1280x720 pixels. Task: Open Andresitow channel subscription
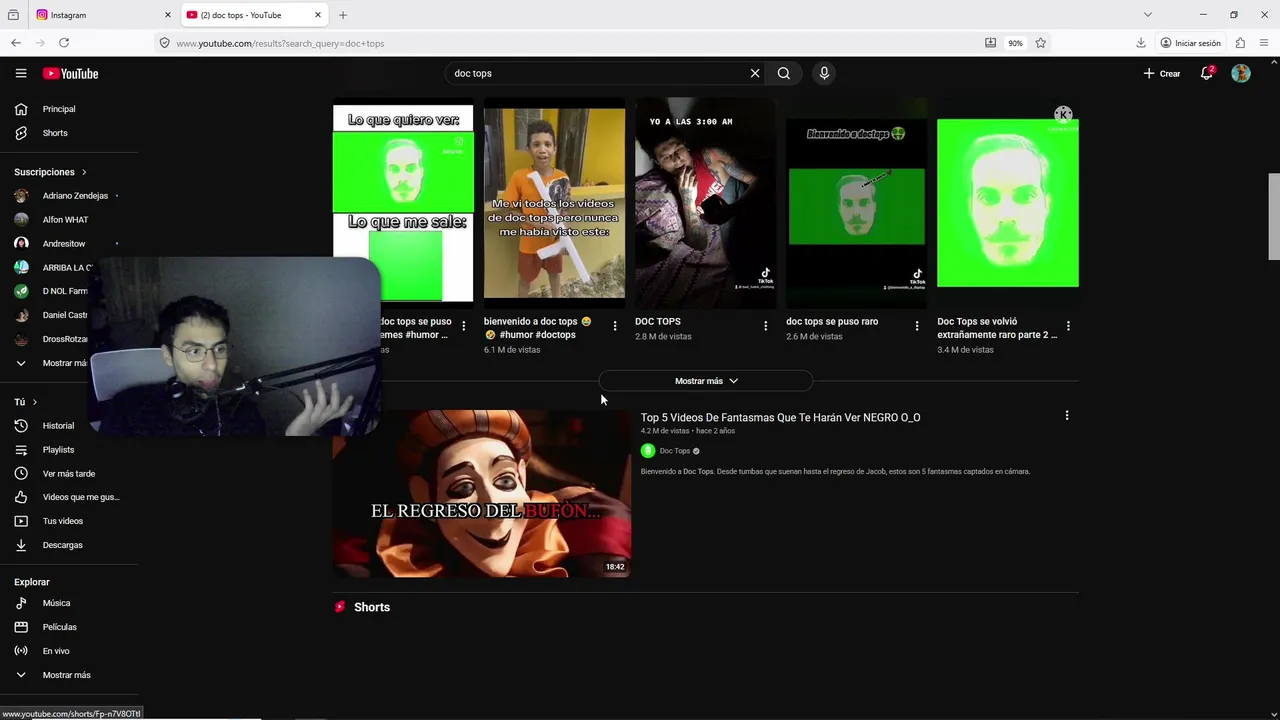[x=66, y=244]
